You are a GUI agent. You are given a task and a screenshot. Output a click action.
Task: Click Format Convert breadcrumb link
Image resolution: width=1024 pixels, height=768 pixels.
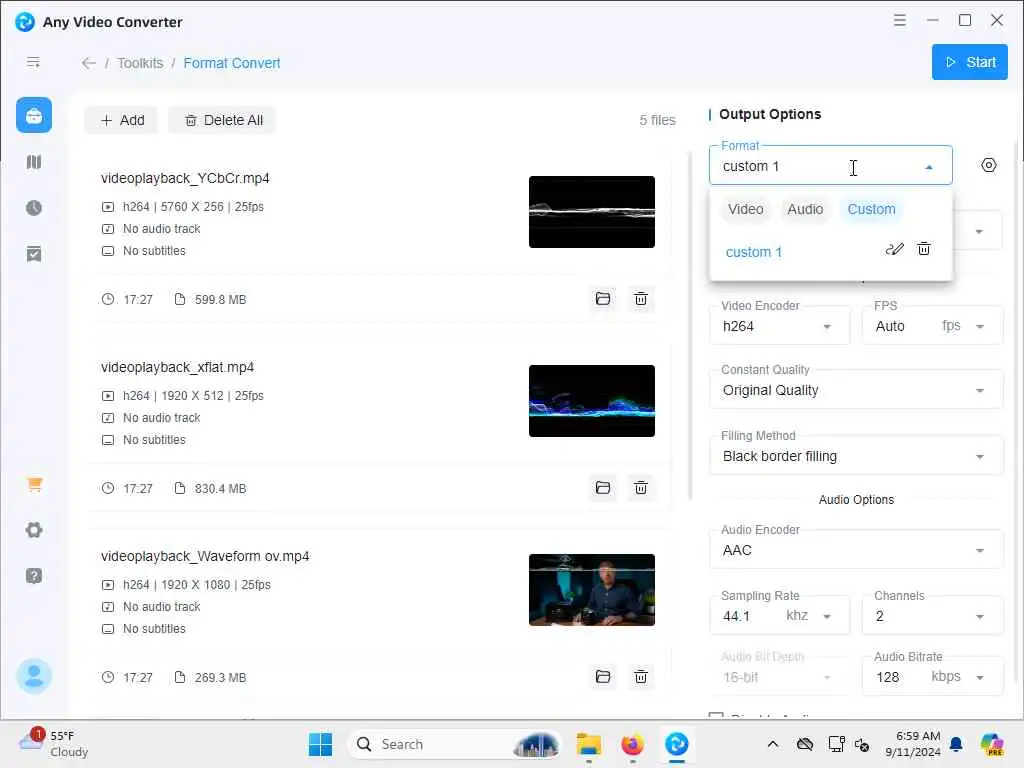(232, 63)
